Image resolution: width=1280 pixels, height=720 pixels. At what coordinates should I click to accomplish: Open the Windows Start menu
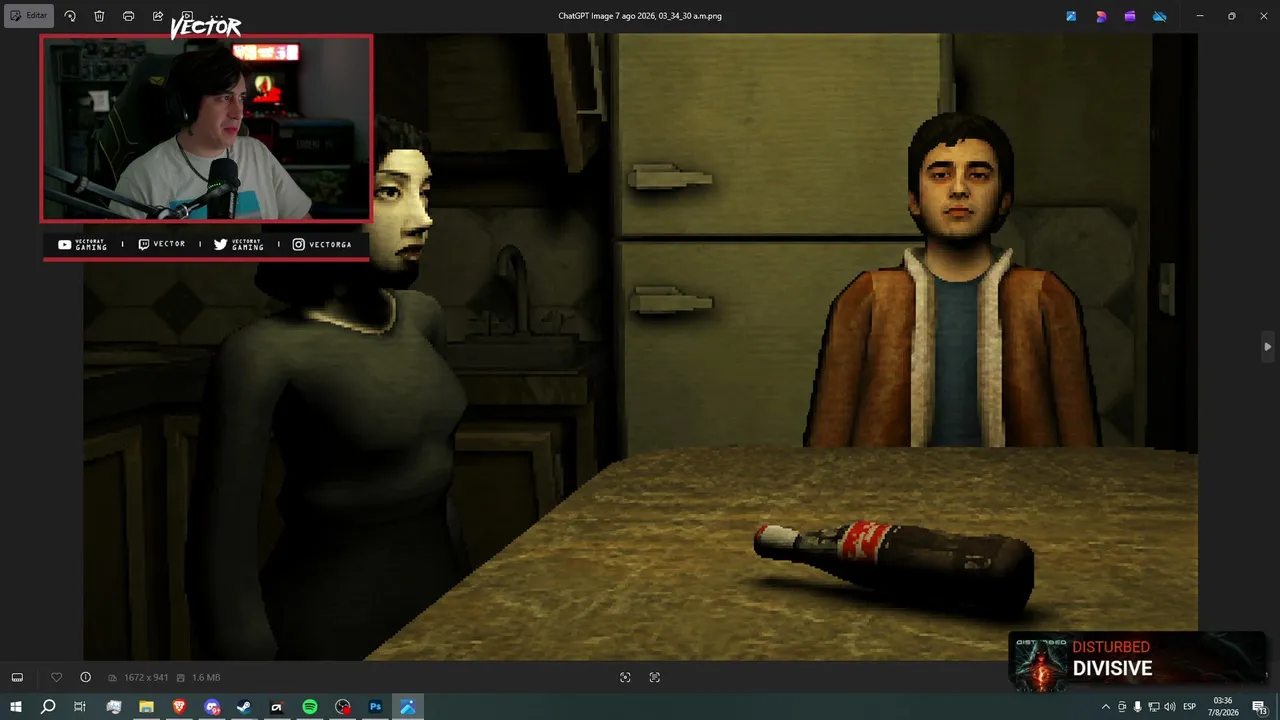(16, 707)
